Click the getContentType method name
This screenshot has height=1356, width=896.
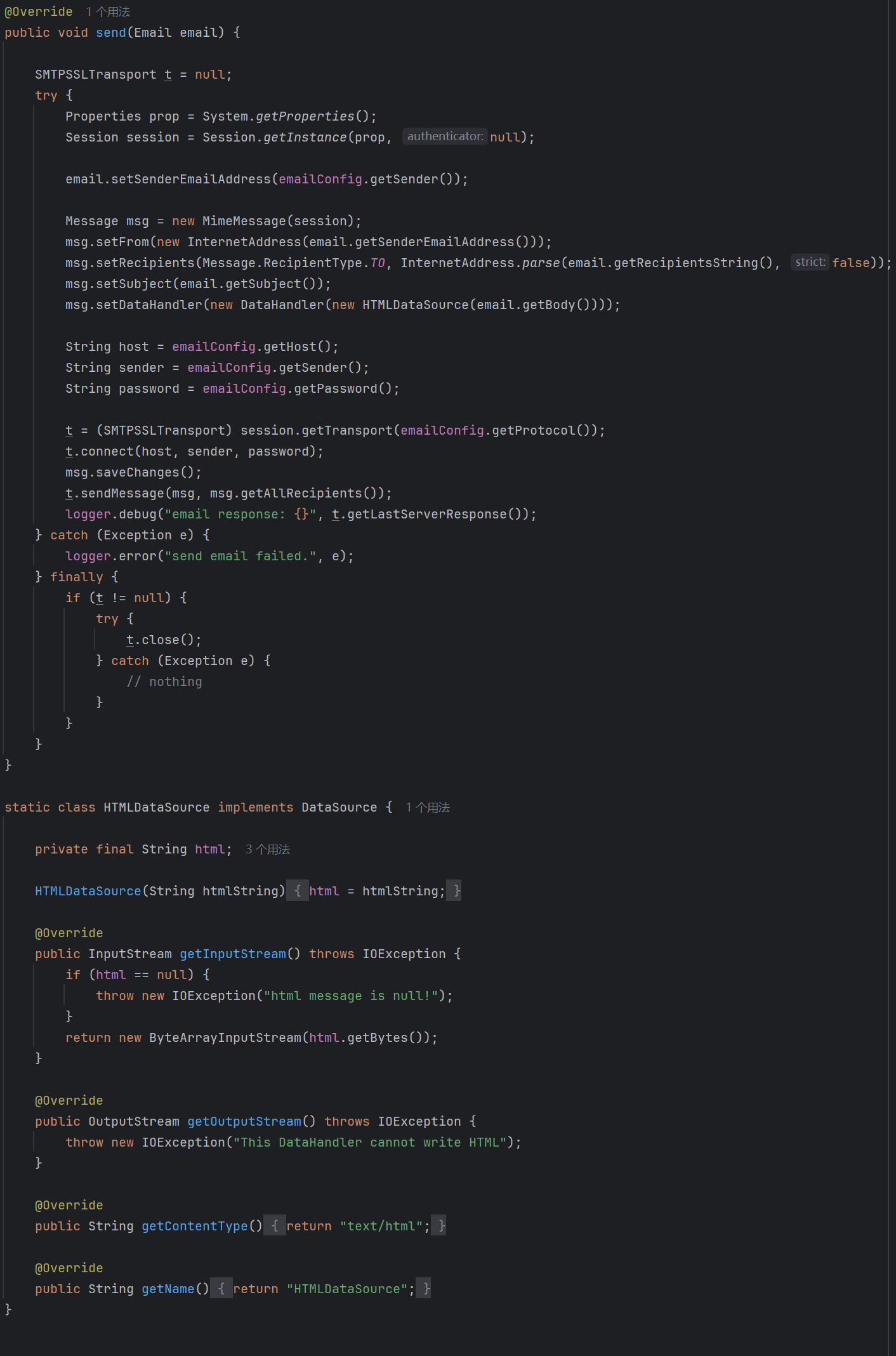click(x=195, y=1226)
